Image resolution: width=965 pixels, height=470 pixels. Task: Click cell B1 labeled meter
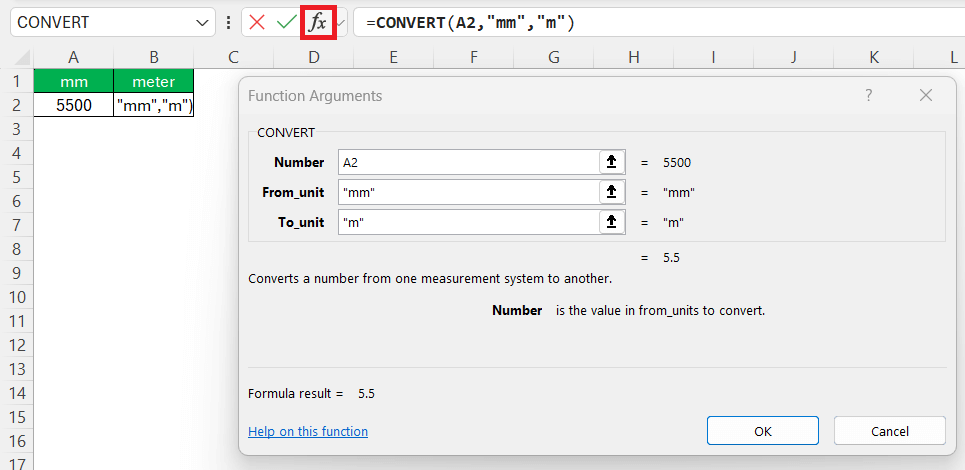pyautogui.click(x=154, y=81)
